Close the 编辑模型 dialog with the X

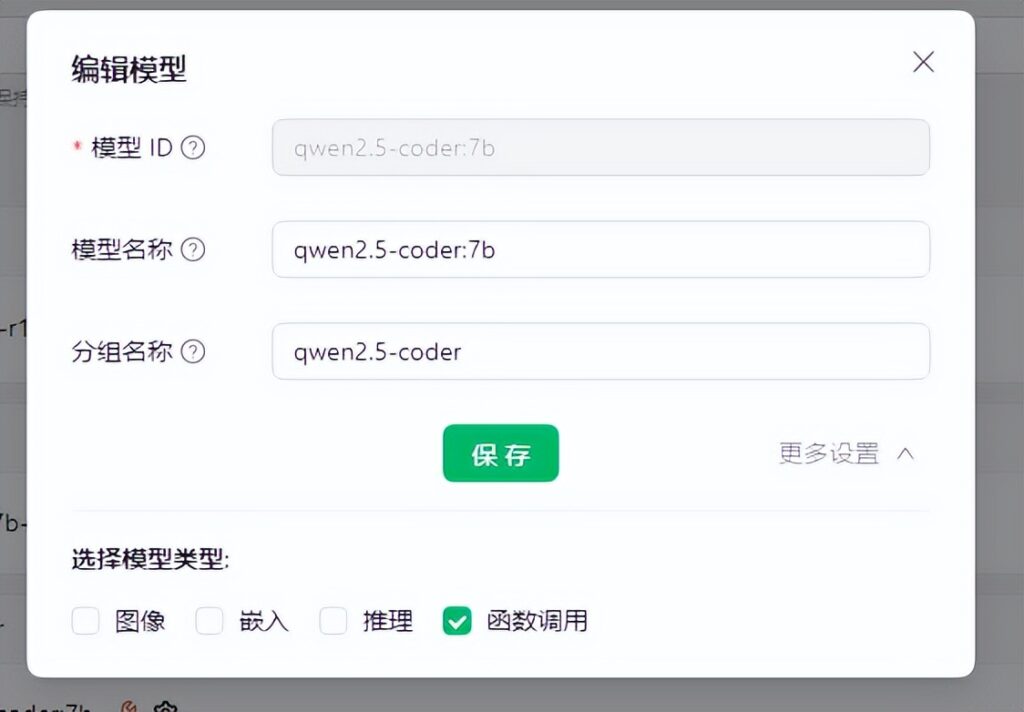pyautogui.click(x=923, y=62)
